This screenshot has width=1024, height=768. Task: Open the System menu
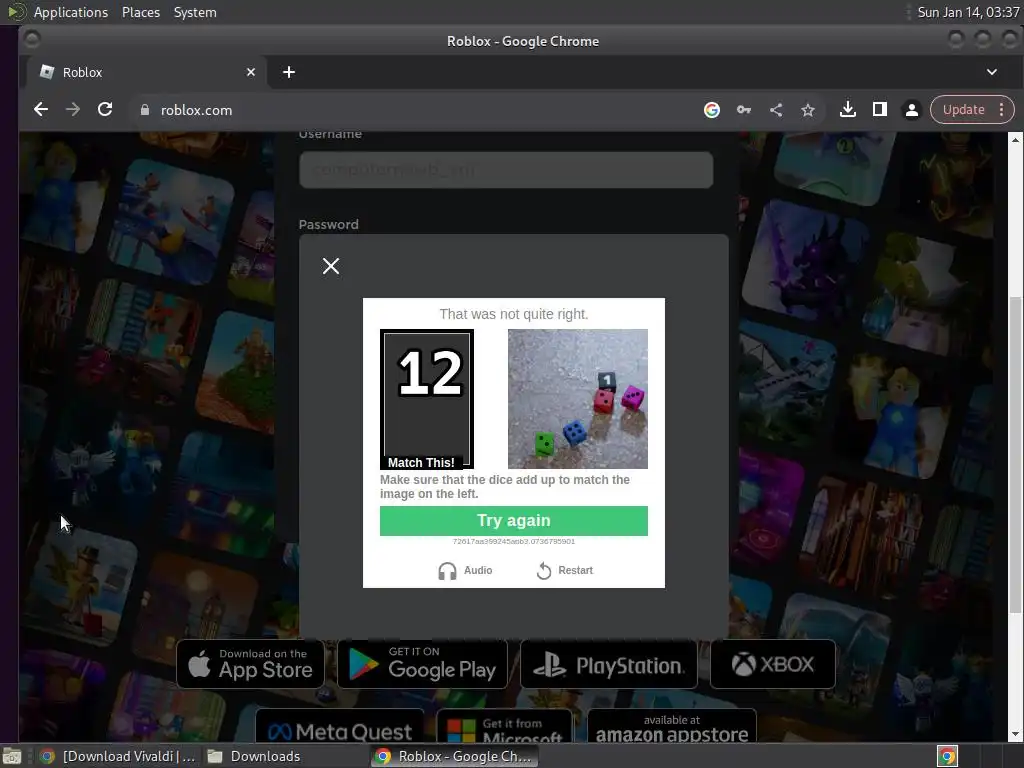click(x=195, y=12)
